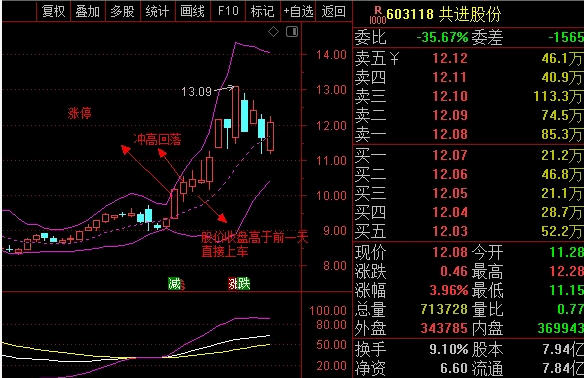Click 买五 price 12.03
The height and width of the screenshot is (378, 584).
coord(450,231)
